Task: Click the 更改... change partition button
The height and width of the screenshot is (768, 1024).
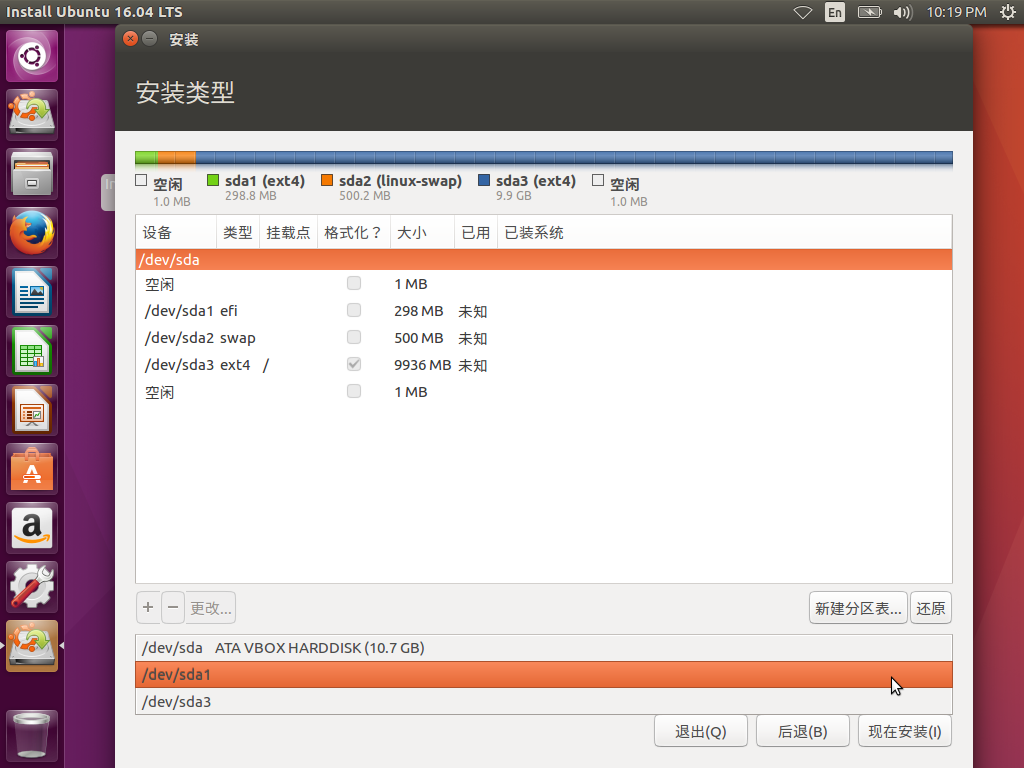Action: [211, 608]
